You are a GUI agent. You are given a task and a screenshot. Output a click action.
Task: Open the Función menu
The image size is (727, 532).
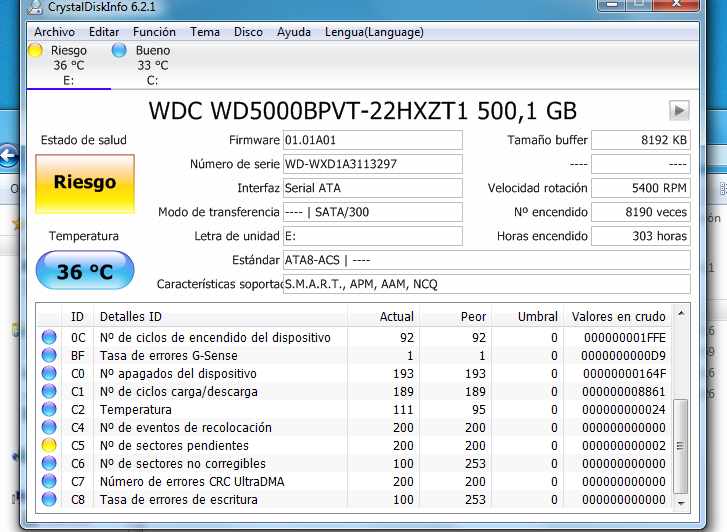(x=154, y=32)
